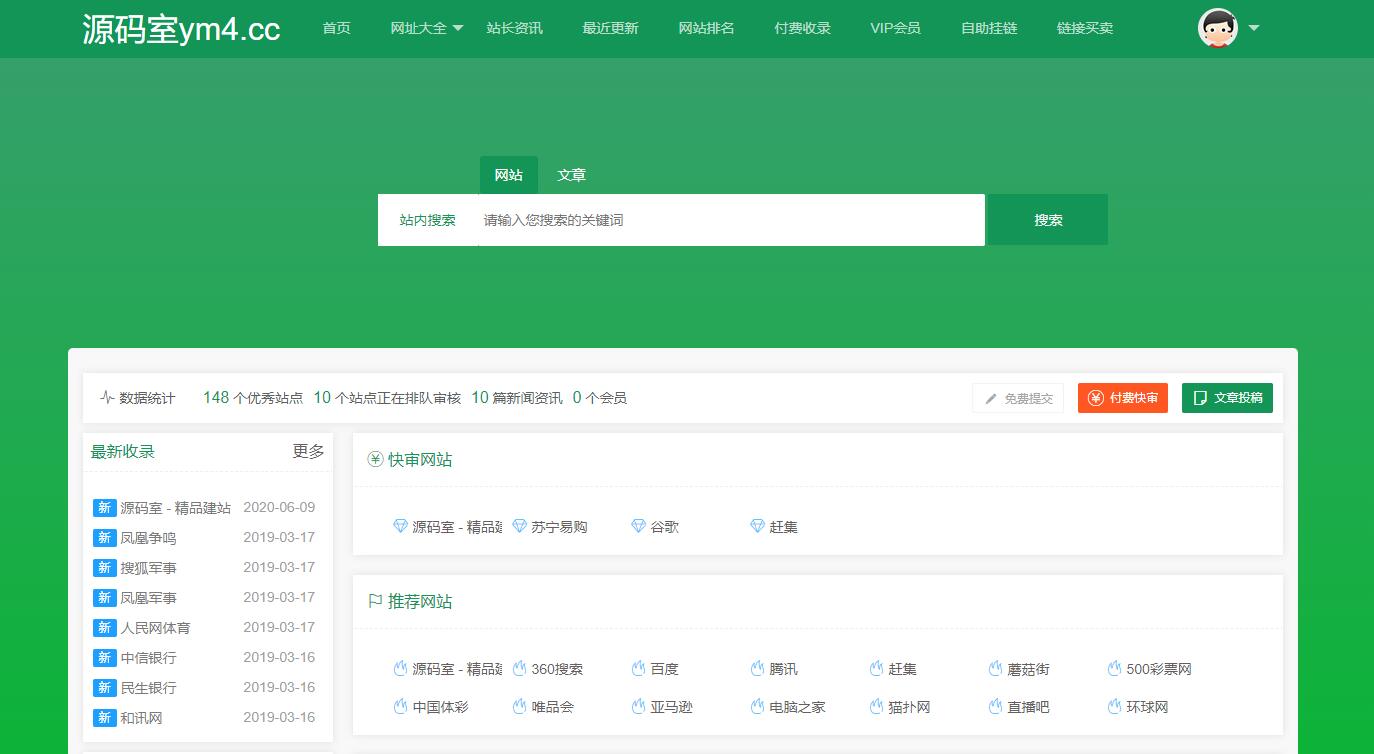Click the 站内搜索 label

point(428,220)
